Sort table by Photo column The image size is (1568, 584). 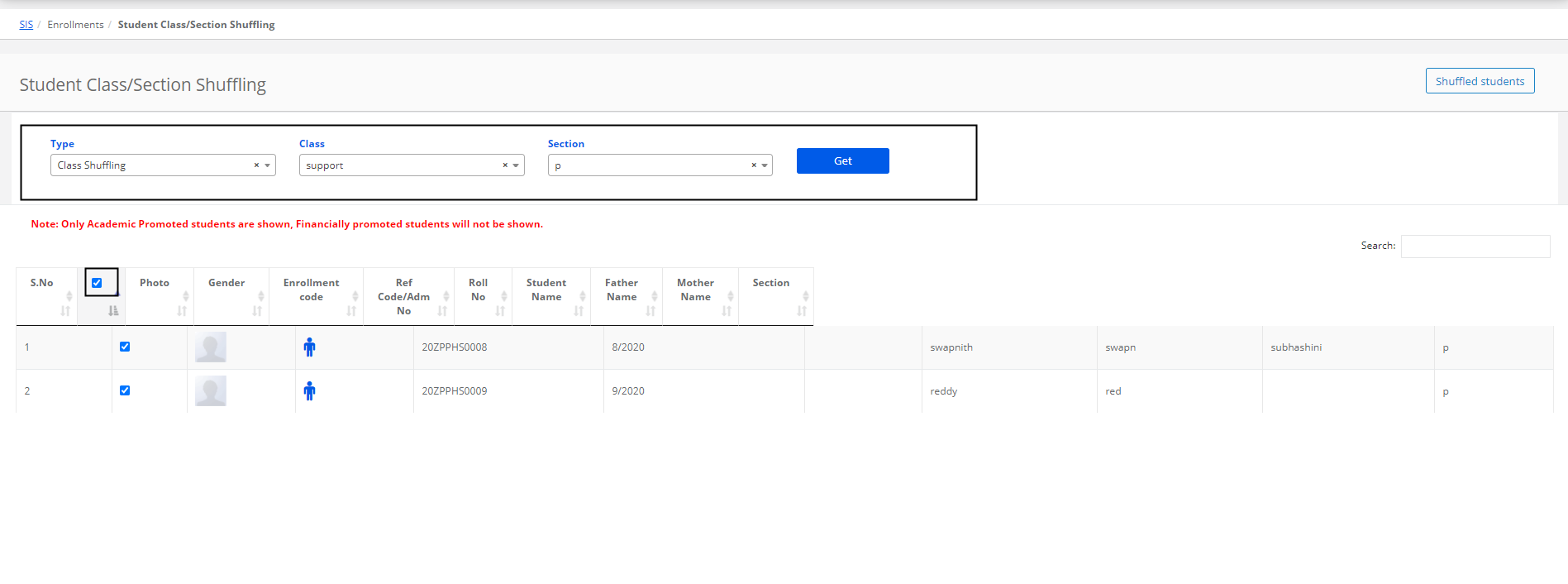160,296
